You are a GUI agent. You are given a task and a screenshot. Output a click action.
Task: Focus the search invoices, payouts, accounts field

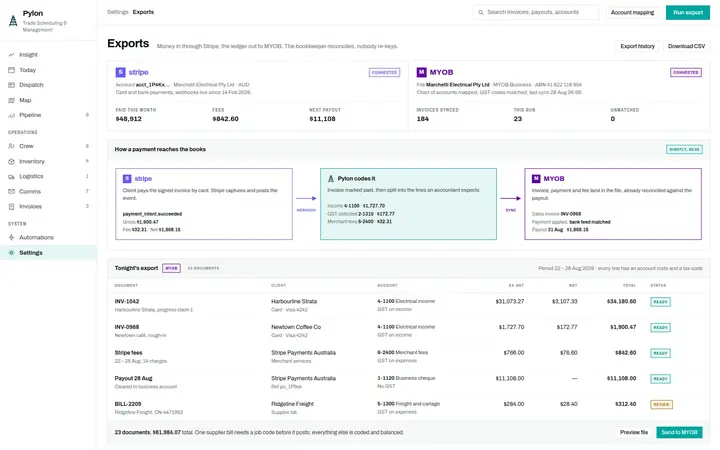[536, 12]
